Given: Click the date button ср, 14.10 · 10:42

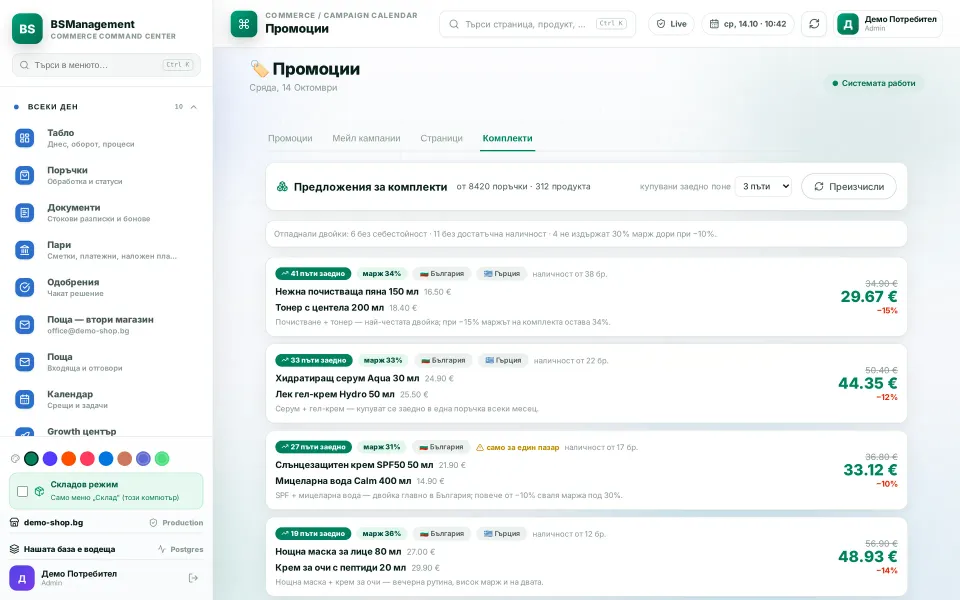Looking at the screenshot, I should (748, 24).
